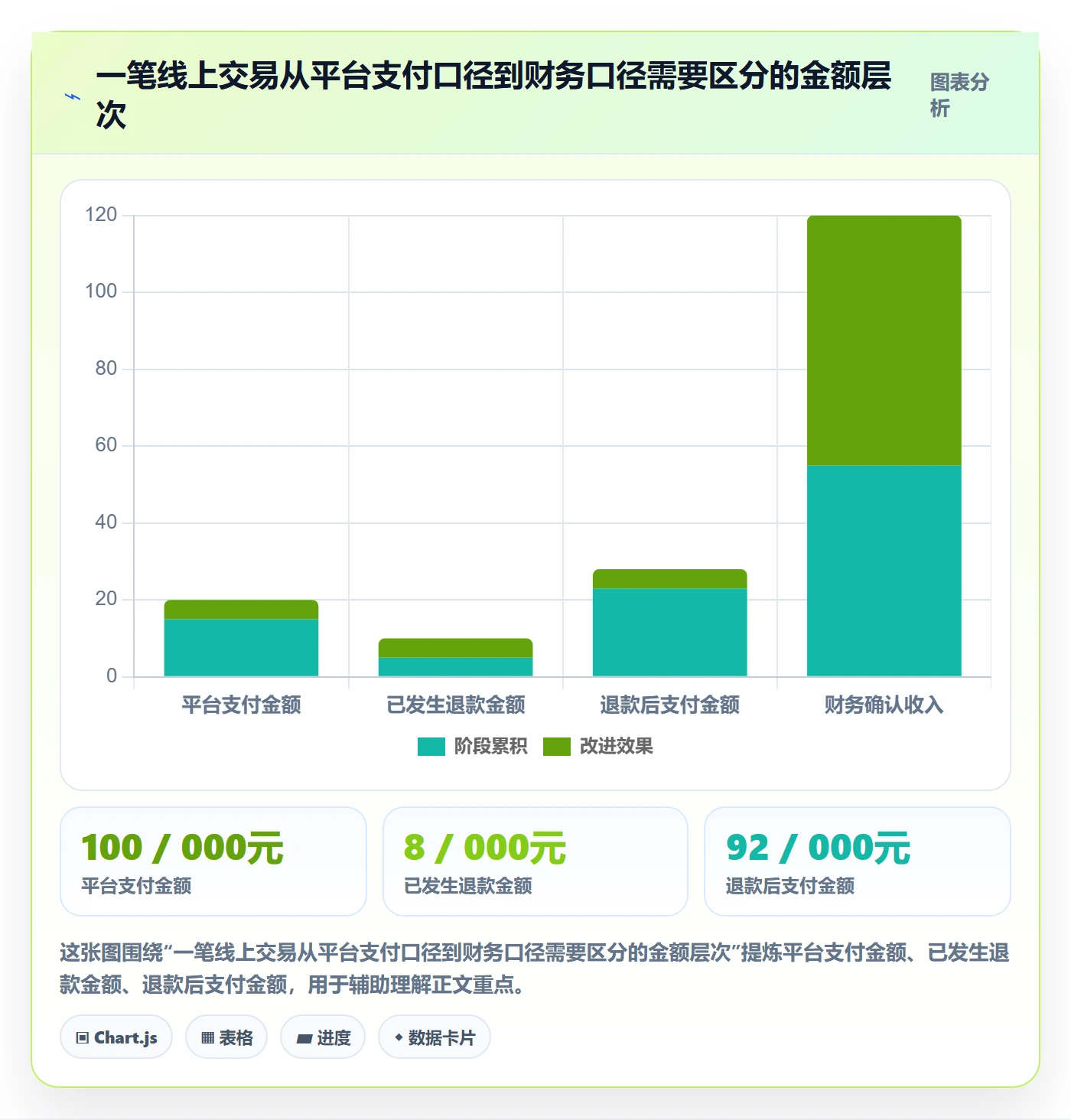Click the 进度 chip bar icon
Viewport: 1071px width, 1120px height.
tap(304, 1038)
